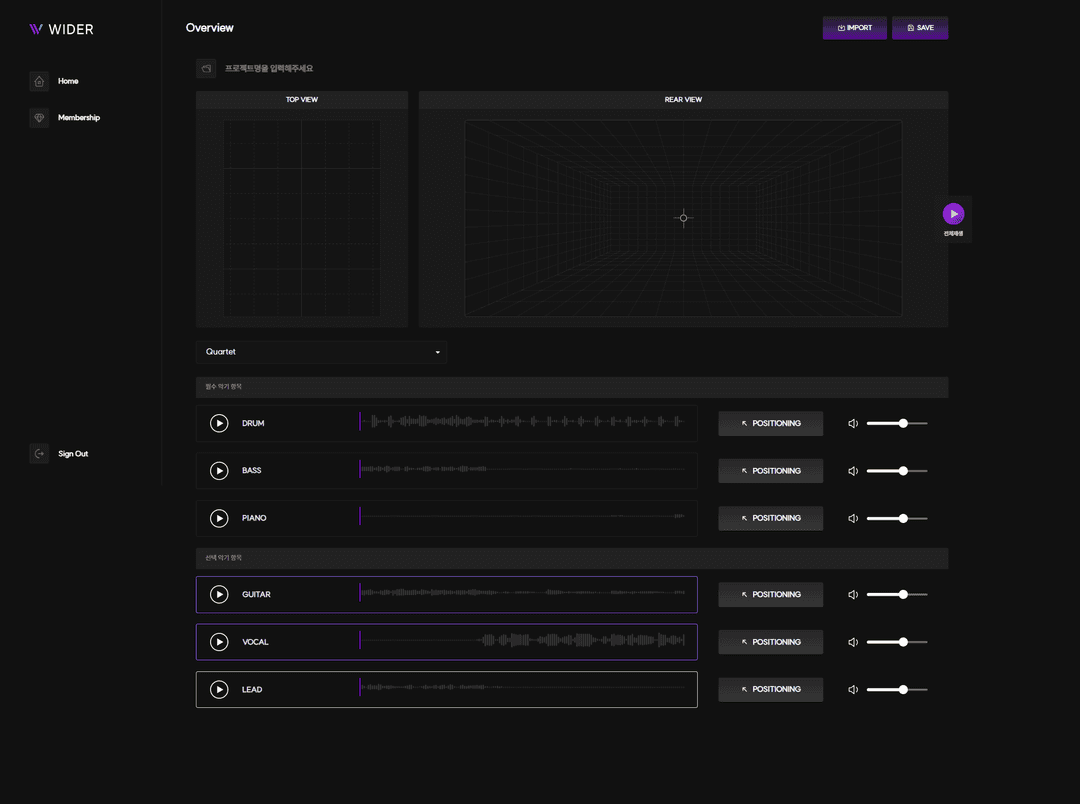1080x804 pixels.
Task: Go to the Home menu item
Action: pos(68,81)
